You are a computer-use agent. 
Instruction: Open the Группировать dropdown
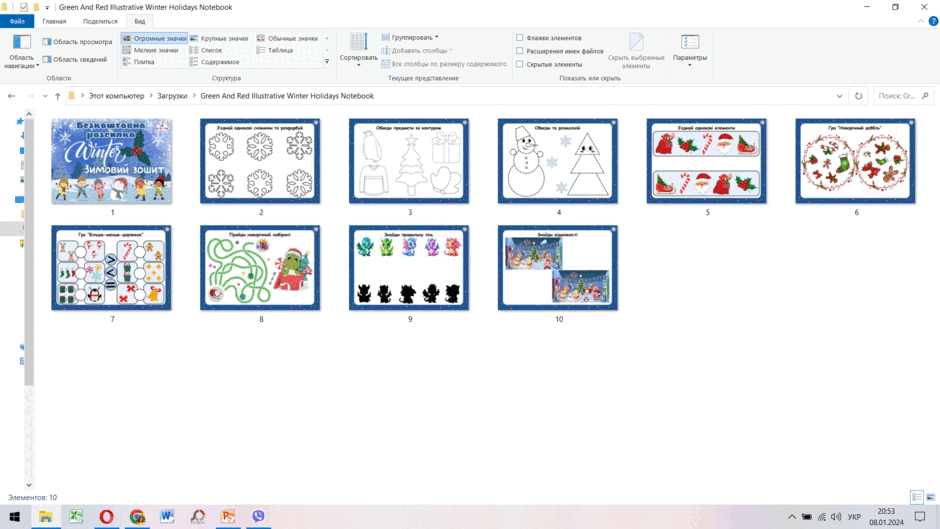coord(410,37)
